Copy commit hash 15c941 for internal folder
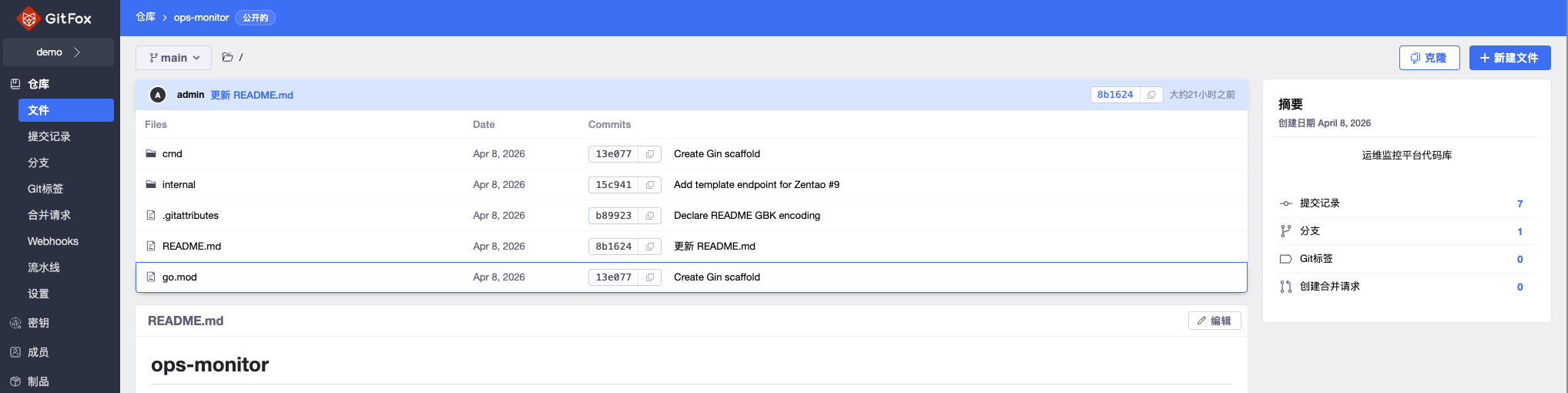1568x393 pixels. (x=649, y=185)
